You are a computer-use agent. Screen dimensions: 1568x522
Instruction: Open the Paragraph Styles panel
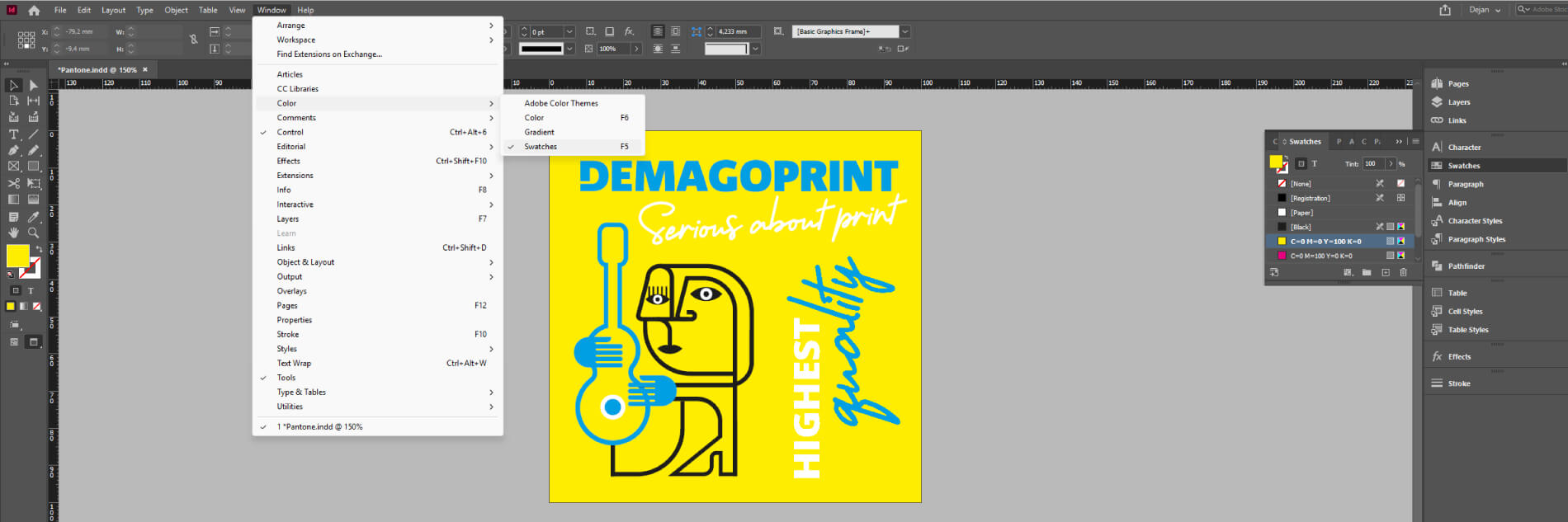tap(1476, 239)
